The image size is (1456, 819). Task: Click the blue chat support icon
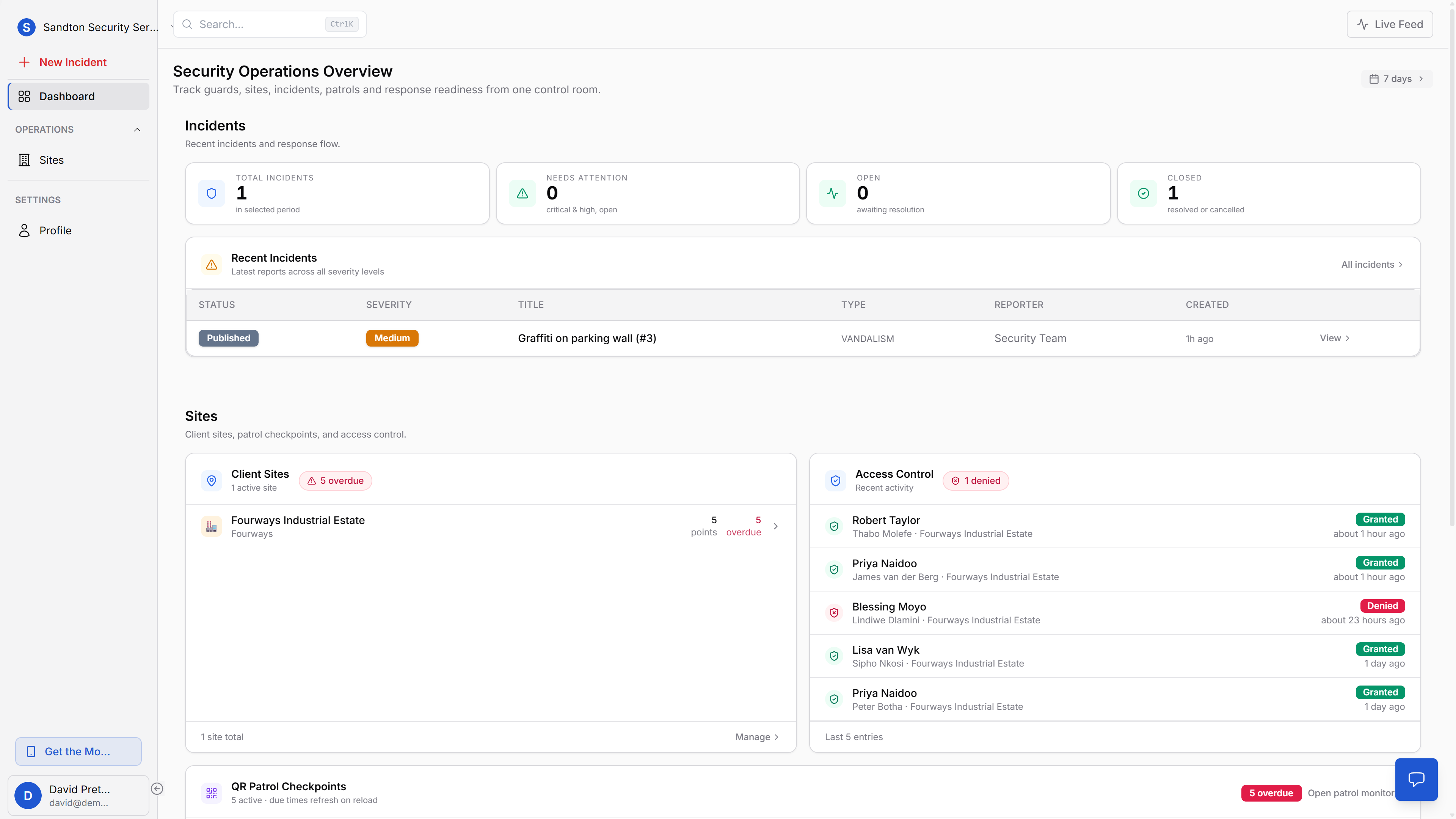click(1416, 779)
